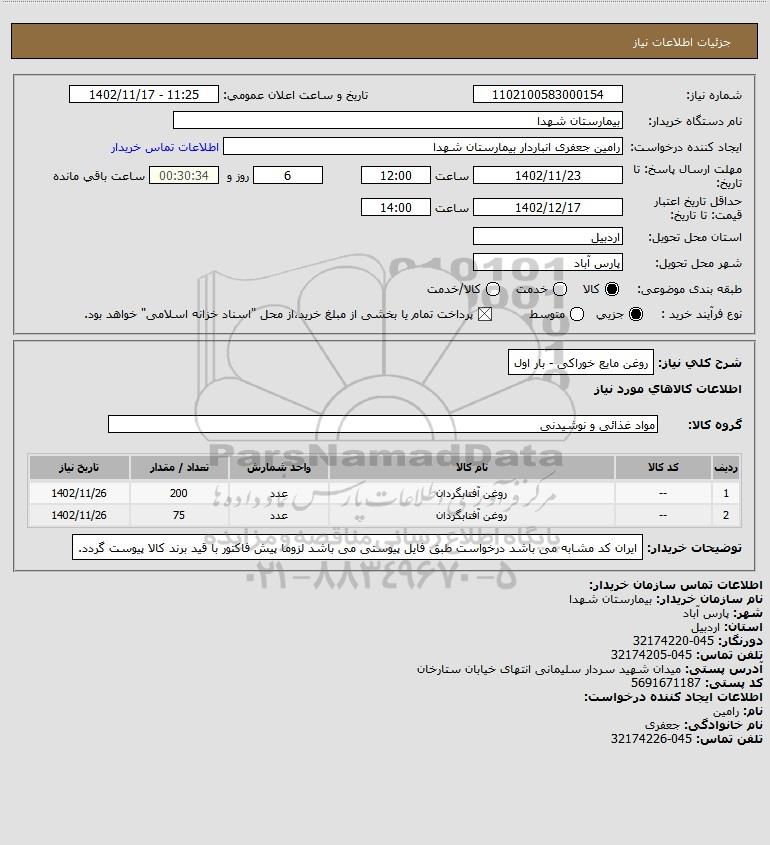Open the اطلاعات تماس خریدار link
This screenshot has width=770, height=845.
pos(165,147)
